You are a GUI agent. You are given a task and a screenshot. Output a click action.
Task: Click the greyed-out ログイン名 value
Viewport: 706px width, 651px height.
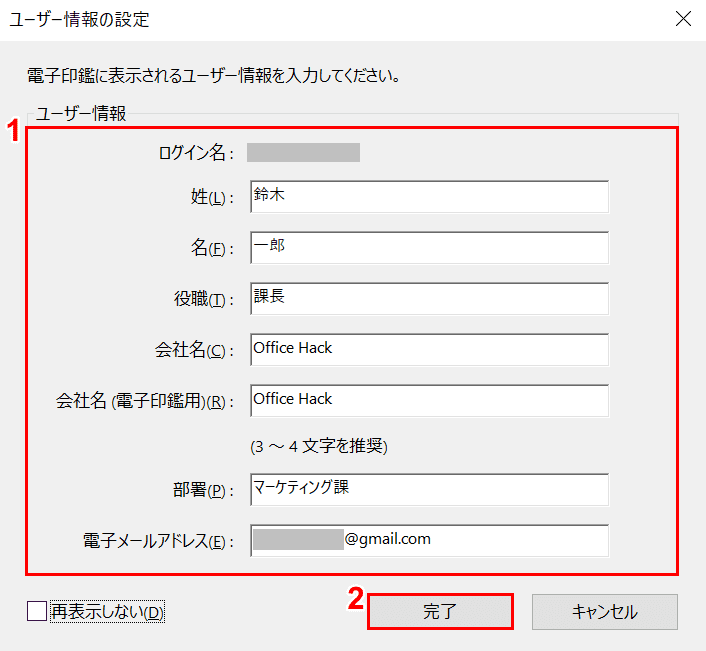coord(303,152)
